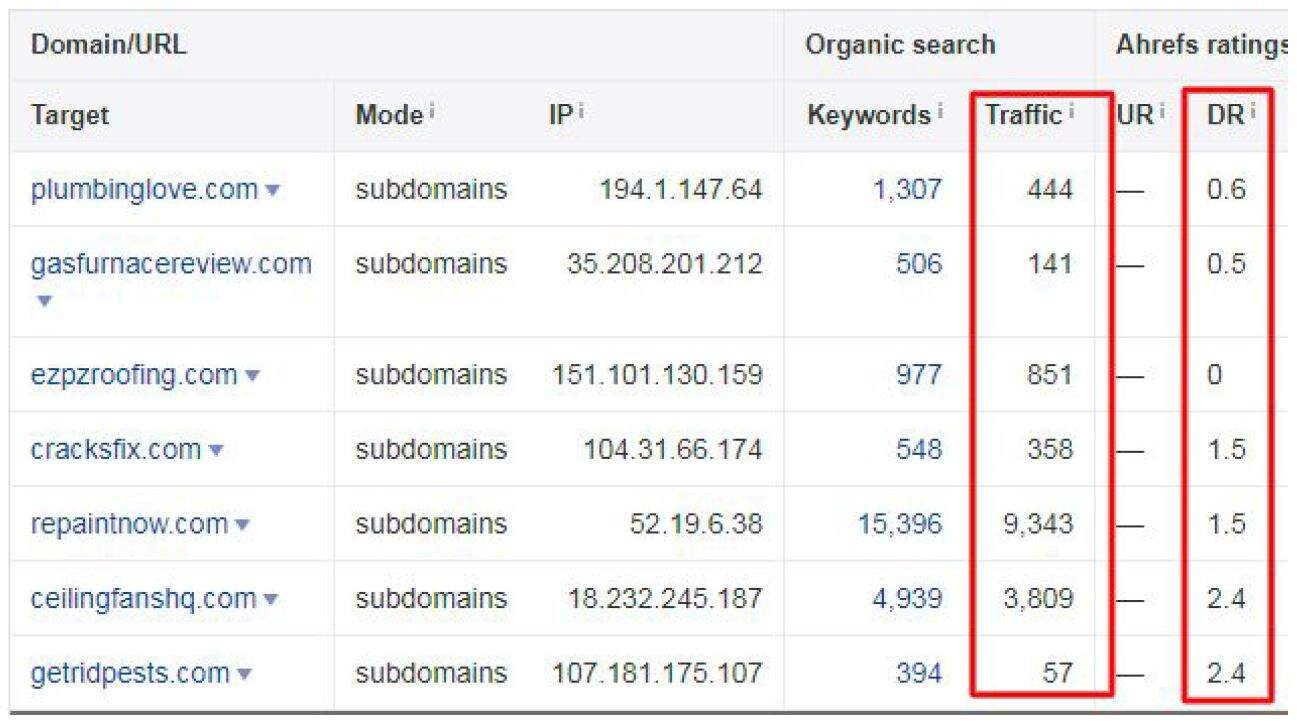Image resolution: width=1297 pixels, height=721 pixels.
Task: Click keywords count 15,396 for repaintnow.com
Action: tap(899, 524)
